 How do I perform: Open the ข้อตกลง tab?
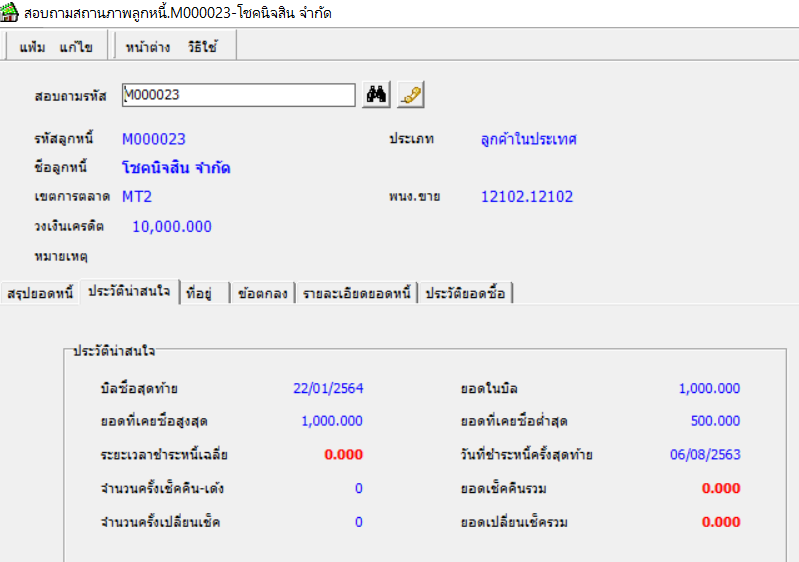tap(262, 293)
